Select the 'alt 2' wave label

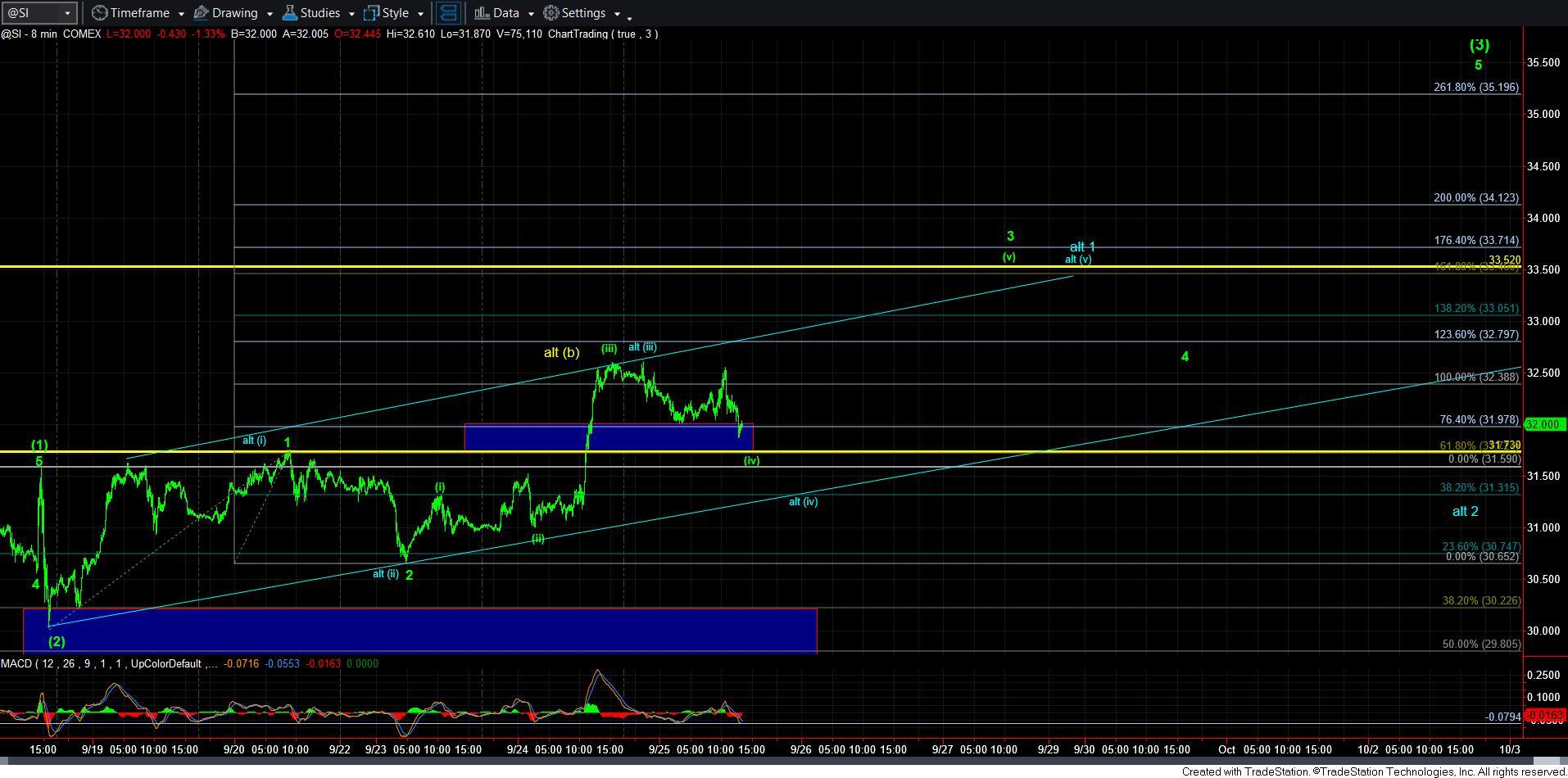pyautogui.click(x=1465, y=511)
